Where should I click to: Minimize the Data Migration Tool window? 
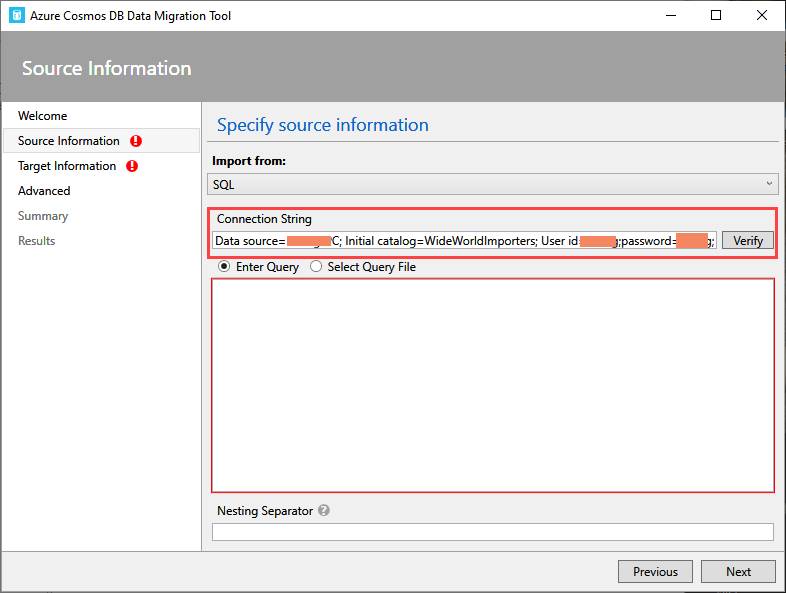click(x=670, y=15)
